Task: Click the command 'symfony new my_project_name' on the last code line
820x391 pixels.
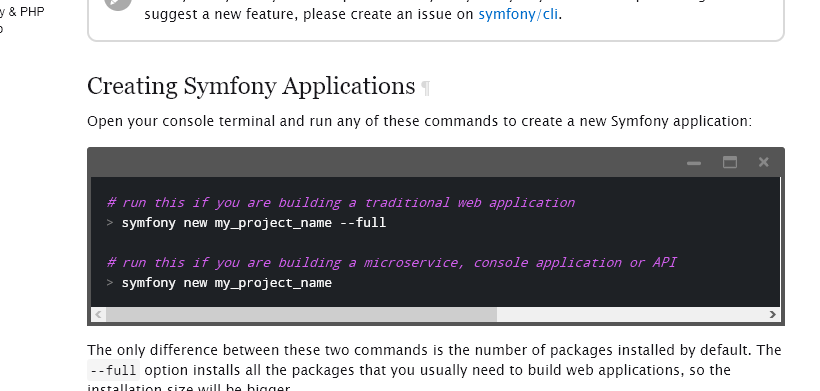Action: [226, 283]
